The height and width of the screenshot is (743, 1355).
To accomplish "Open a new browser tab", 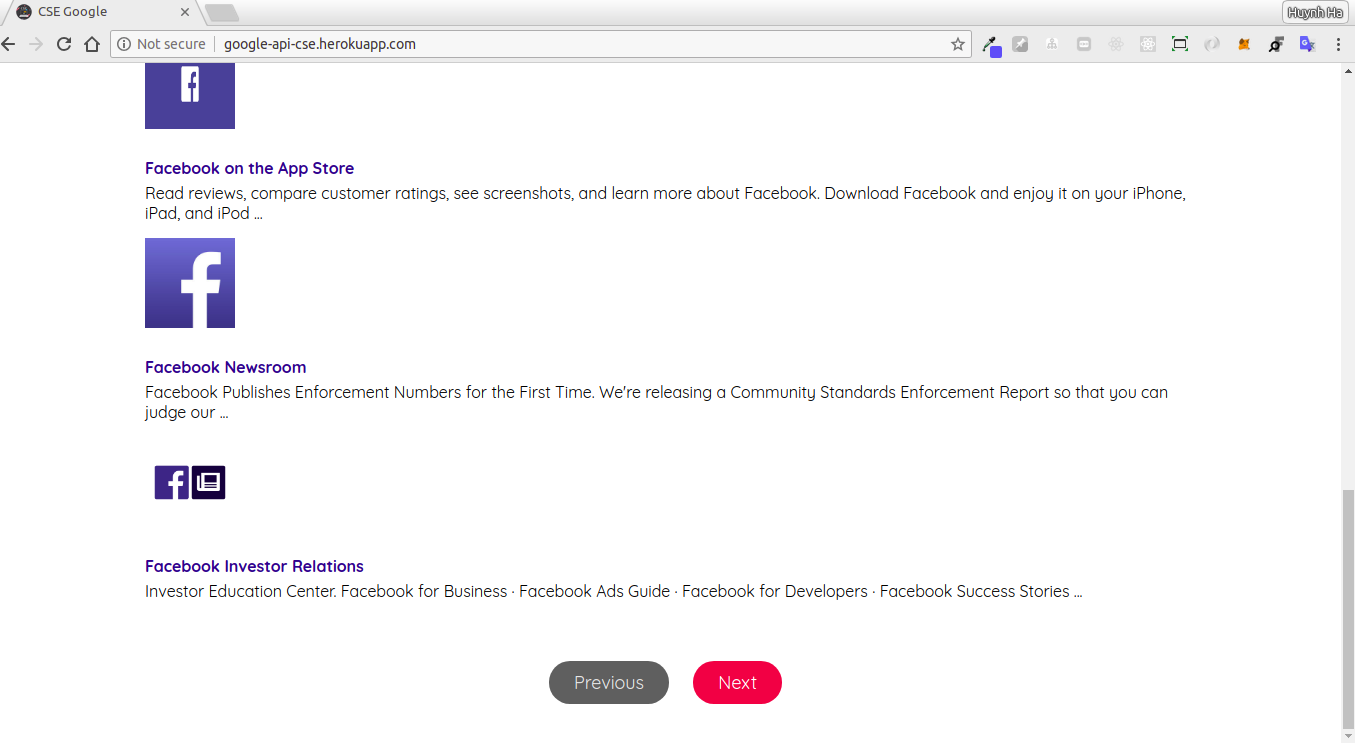I will [x=222, y=12].
